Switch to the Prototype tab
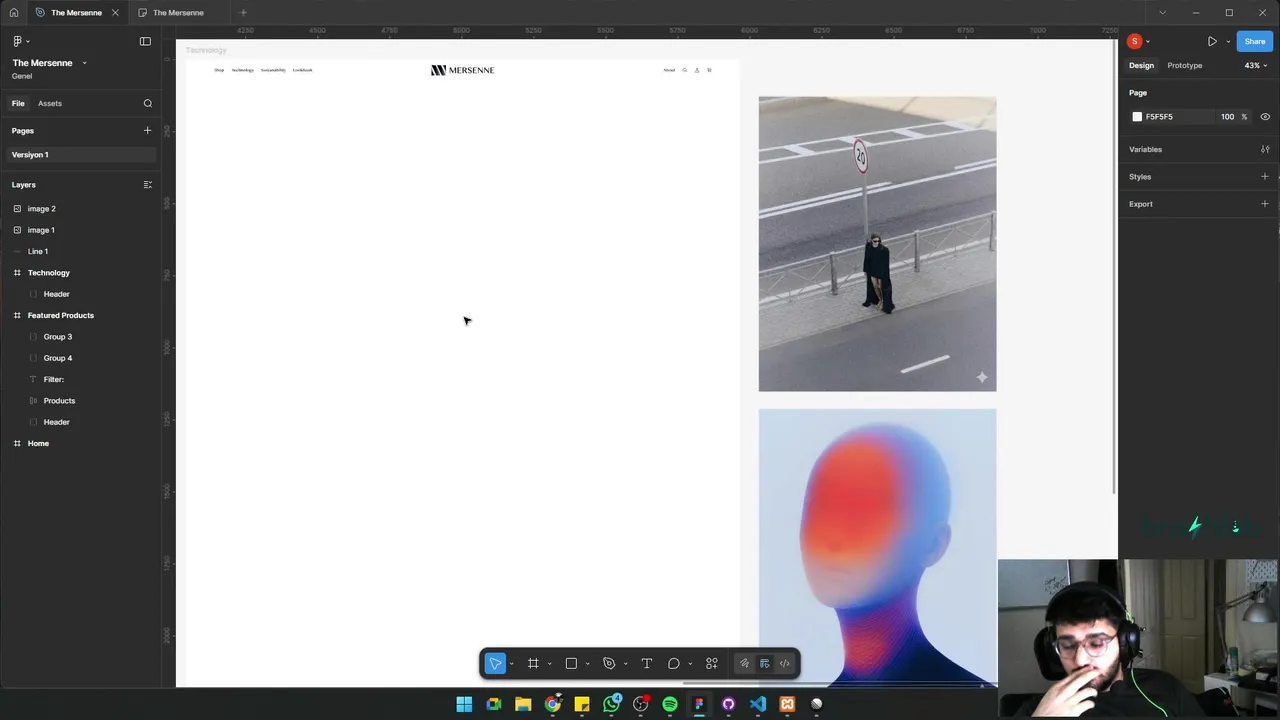The image size is (1280, 720). [1185, 65]
